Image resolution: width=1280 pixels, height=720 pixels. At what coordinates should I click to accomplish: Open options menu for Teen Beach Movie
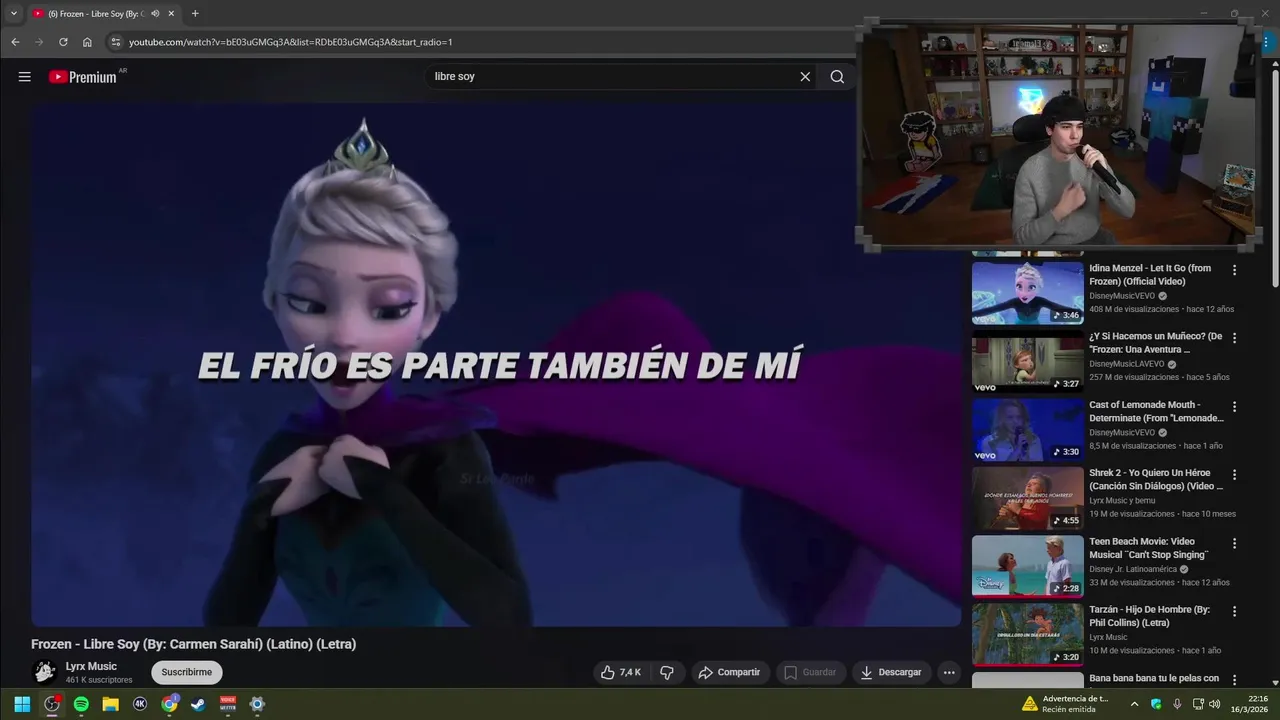pos(1234,543)
